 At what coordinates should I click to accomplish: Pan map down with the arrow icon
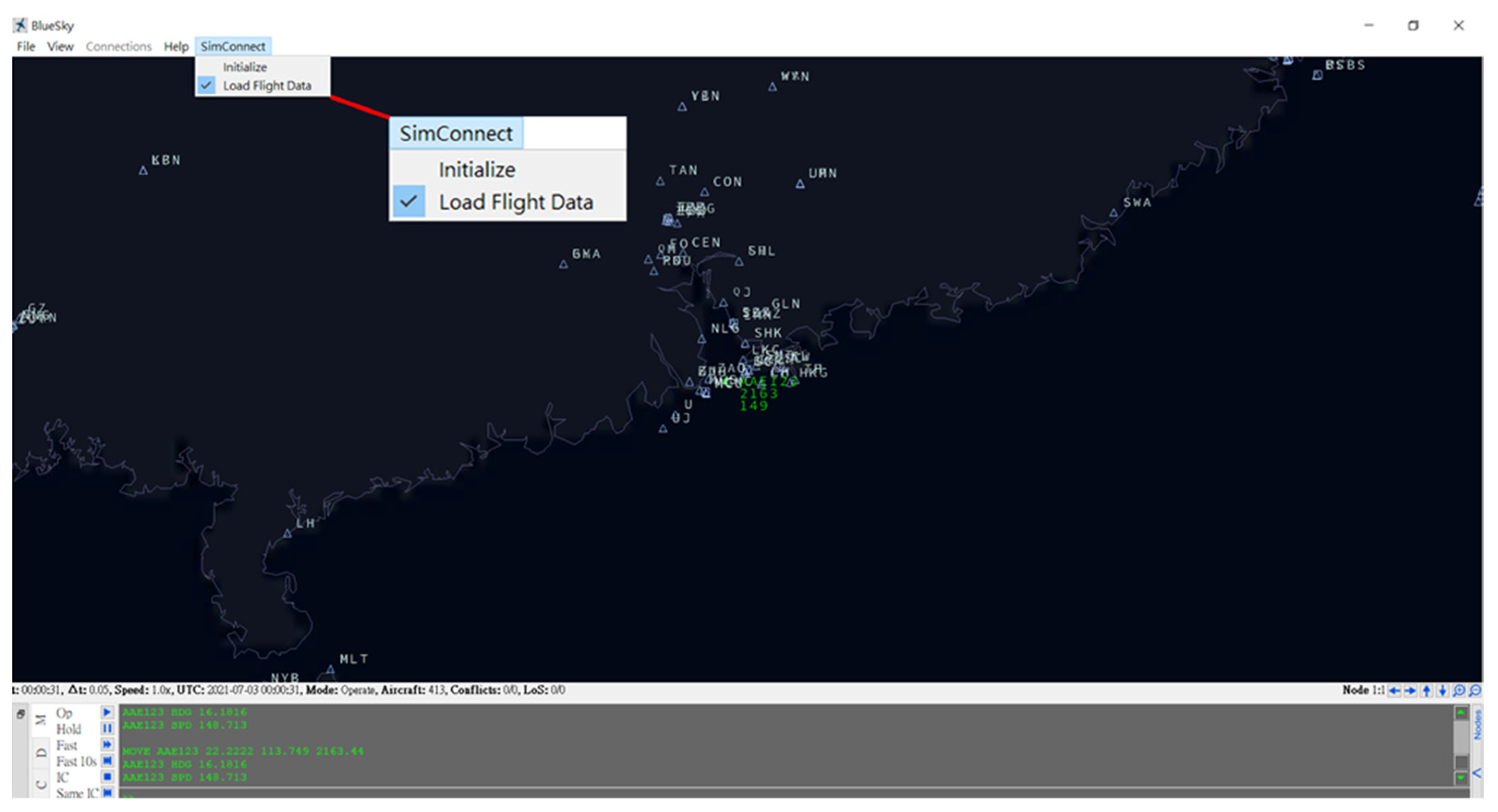[x=1442, y=691]
